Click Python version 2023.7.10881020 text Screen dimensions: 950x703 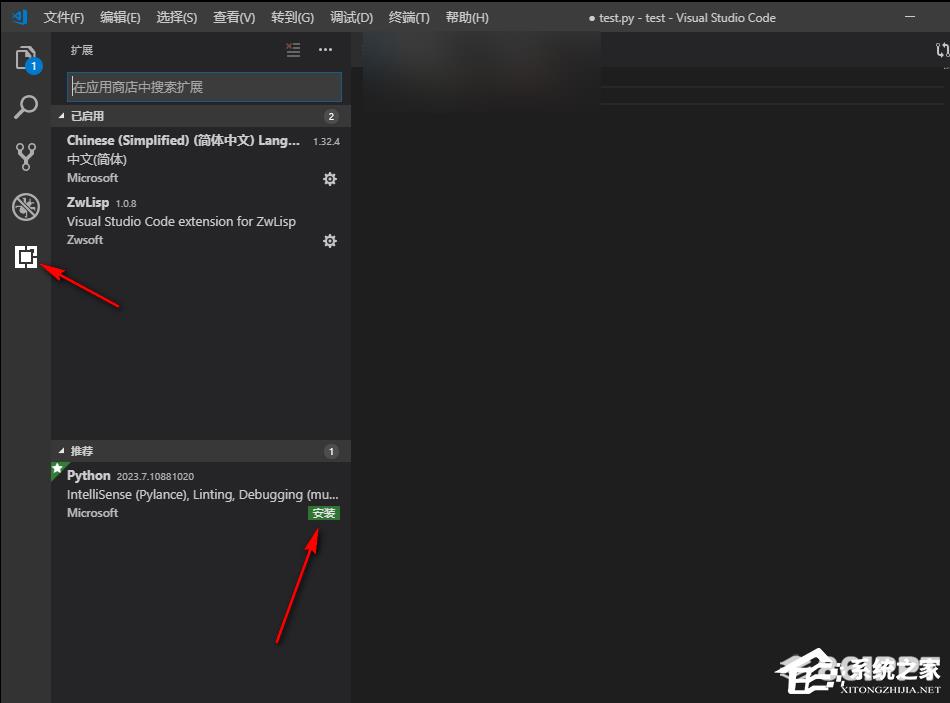(x=155, y=476)
